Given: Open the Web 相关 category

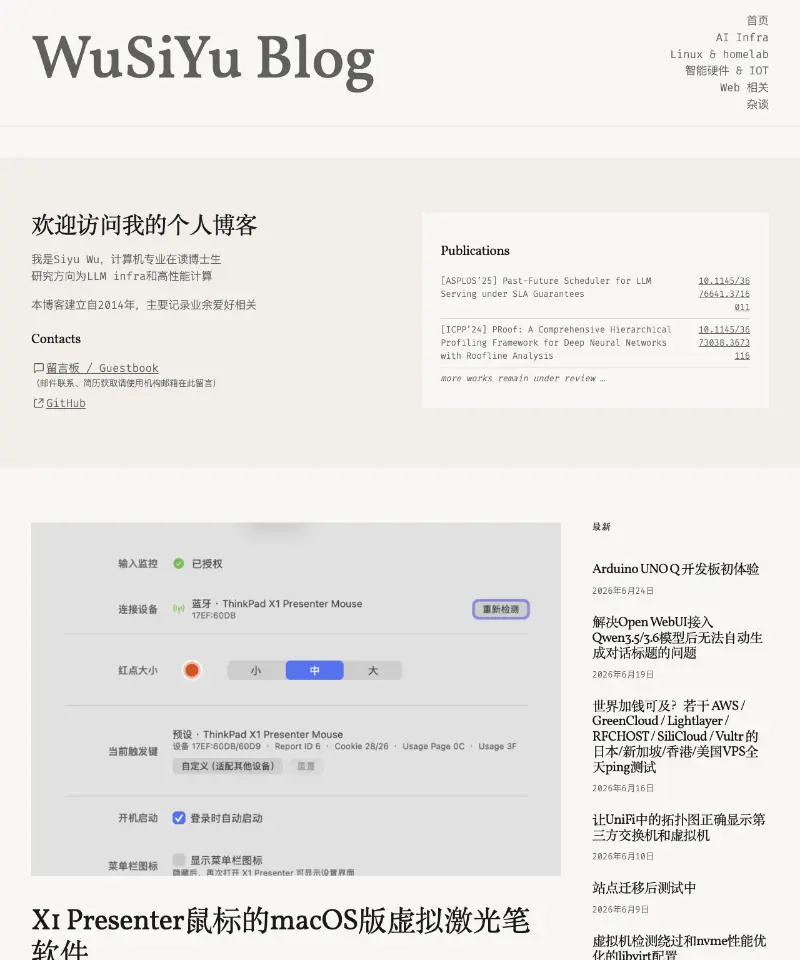Looking at the screenshot, I should 744,87.
